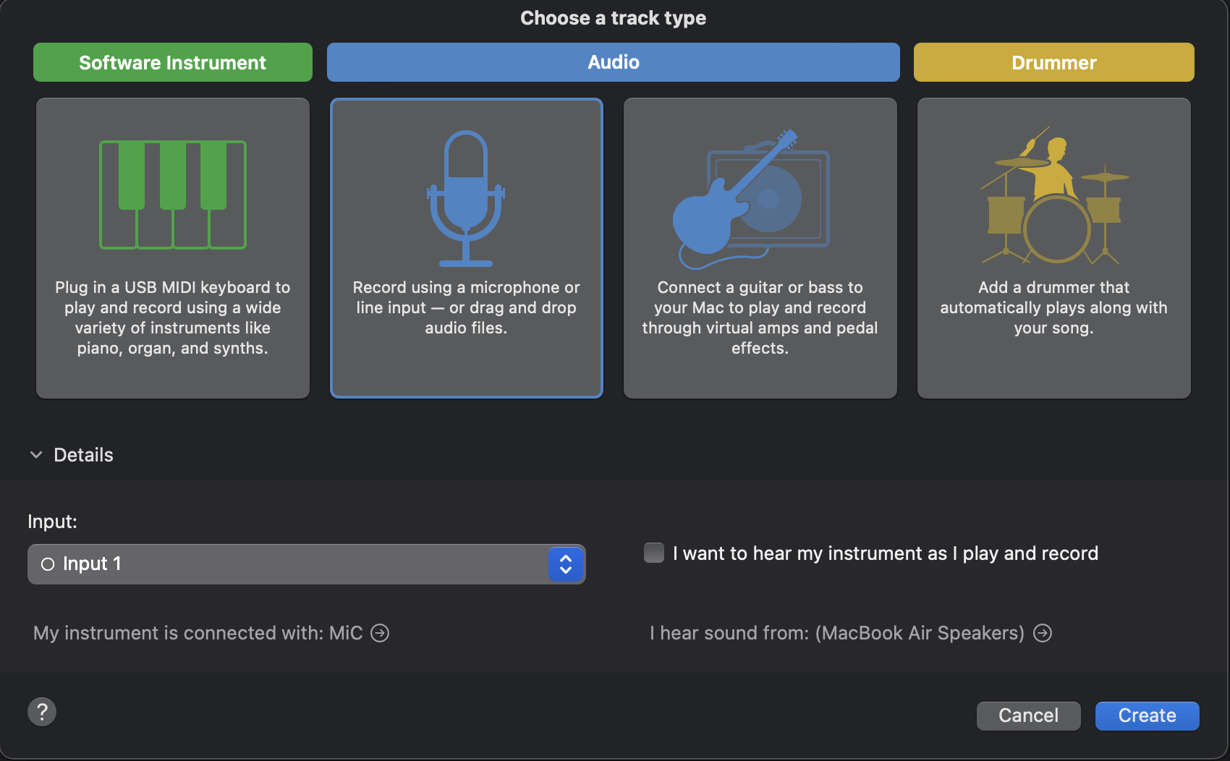Switch to the Software Instrument tab
This screenshot has height=761, width=1230.
coord(172,62)
